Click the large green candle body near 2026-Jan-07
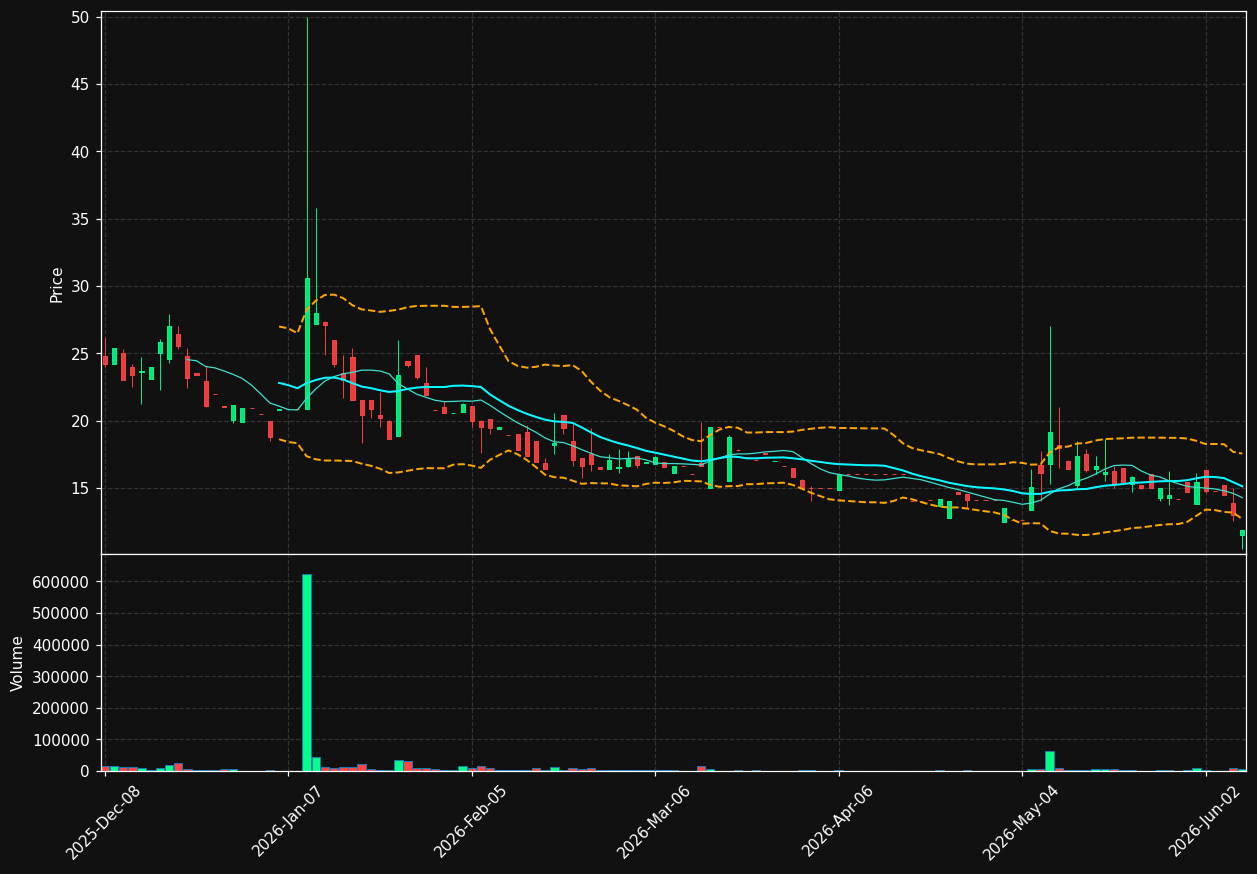This screenshot has height=874, width=1257. click(x=307, y=344)
